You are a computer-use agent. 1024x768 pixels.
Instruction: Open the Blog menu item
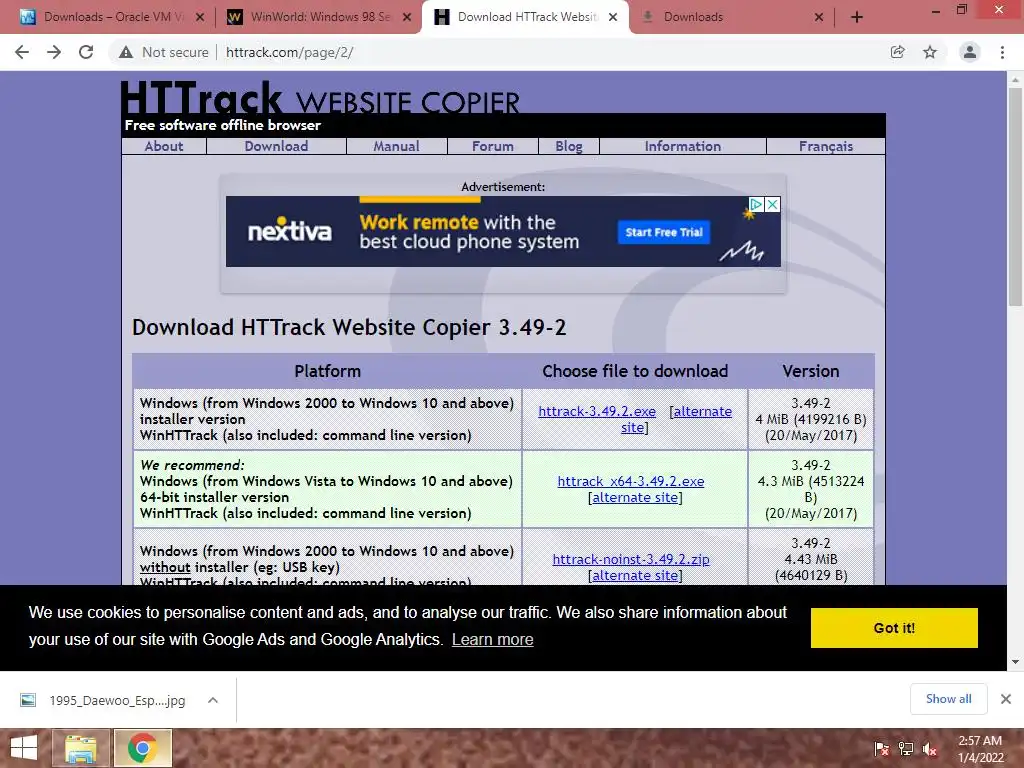569,146
